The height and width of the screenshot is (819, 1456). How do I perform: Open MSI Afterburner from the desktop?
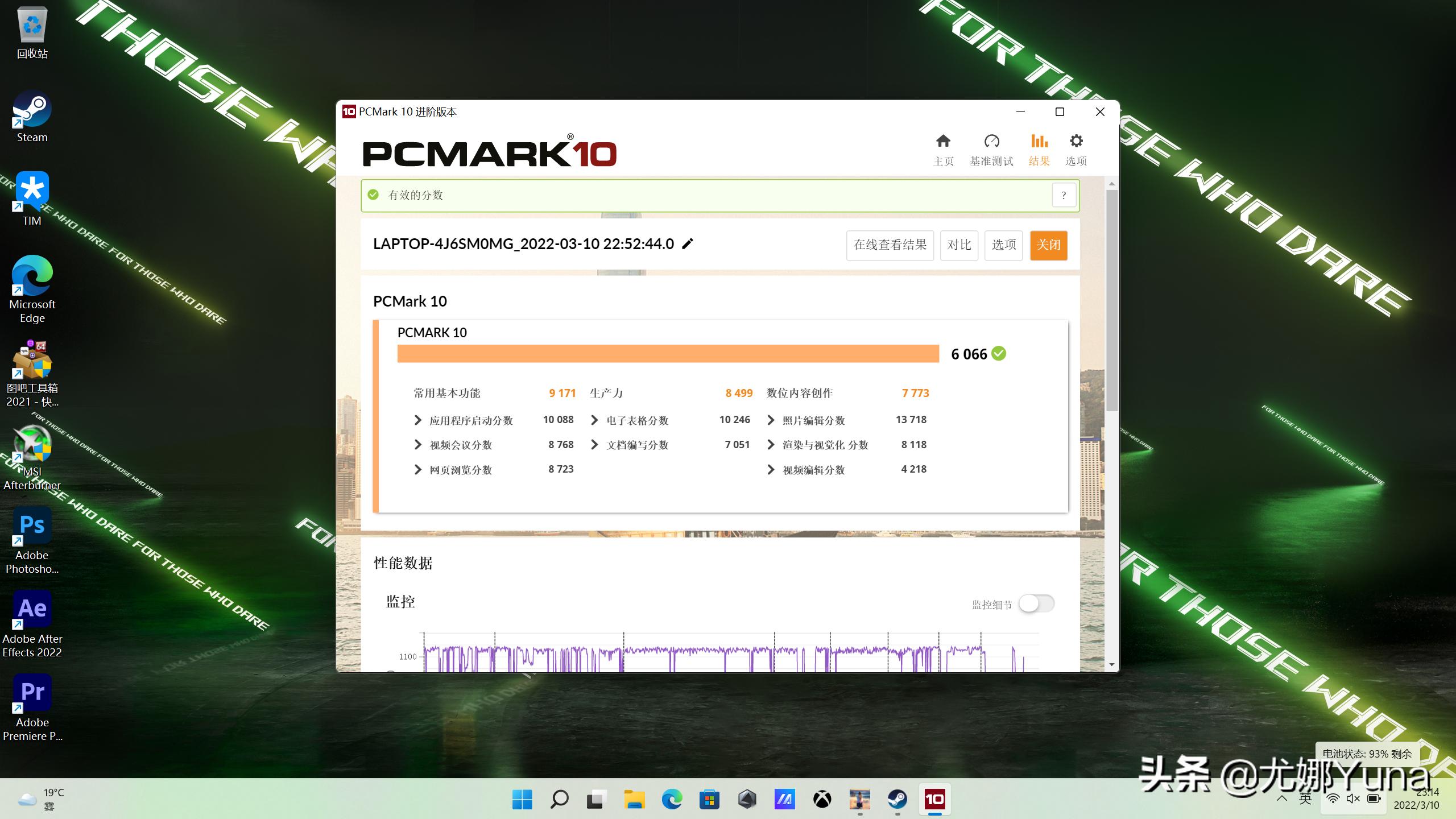(32, 445)
